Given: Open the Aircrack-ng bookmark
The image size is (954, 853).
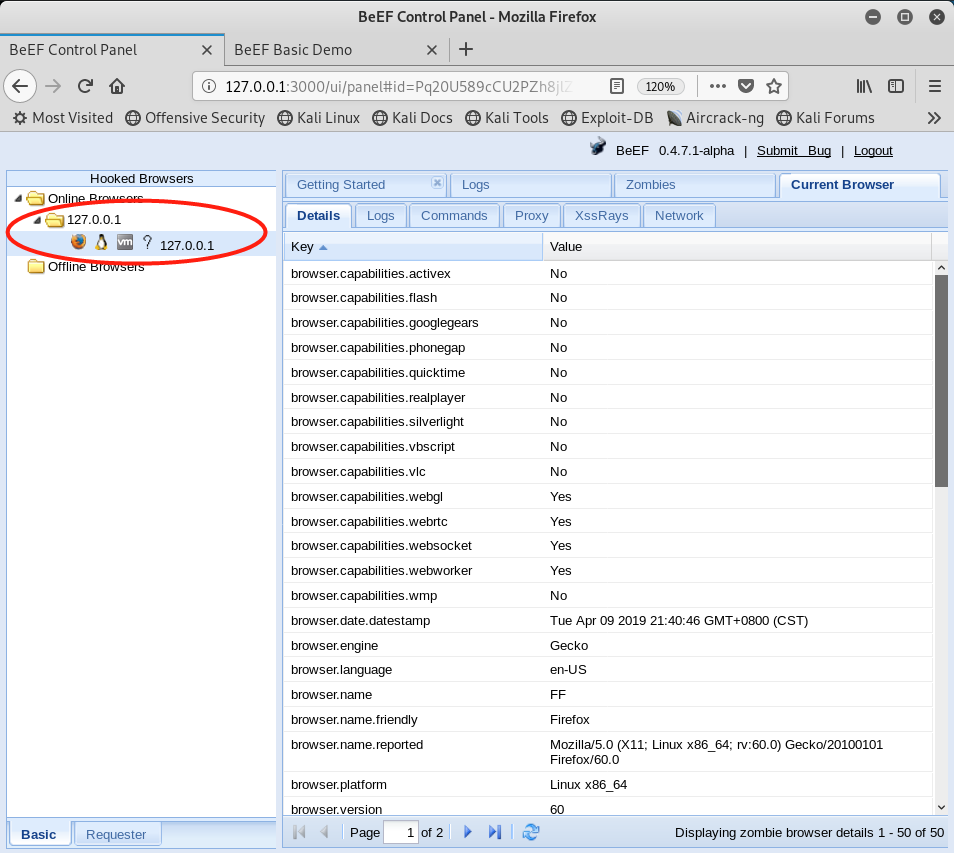Looking at the screenshot, I should point(715,118).
